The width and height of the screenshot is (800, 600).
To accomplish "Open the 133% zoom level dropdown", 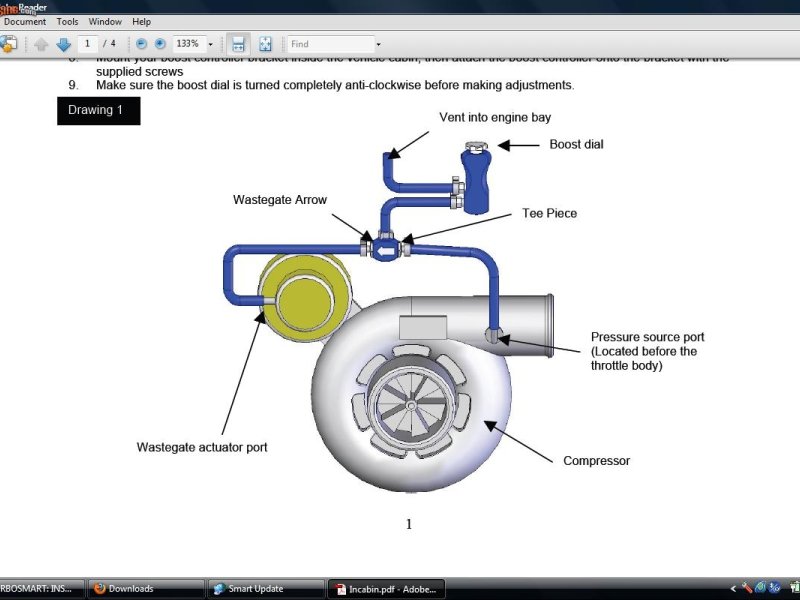I will pos(211,44).
